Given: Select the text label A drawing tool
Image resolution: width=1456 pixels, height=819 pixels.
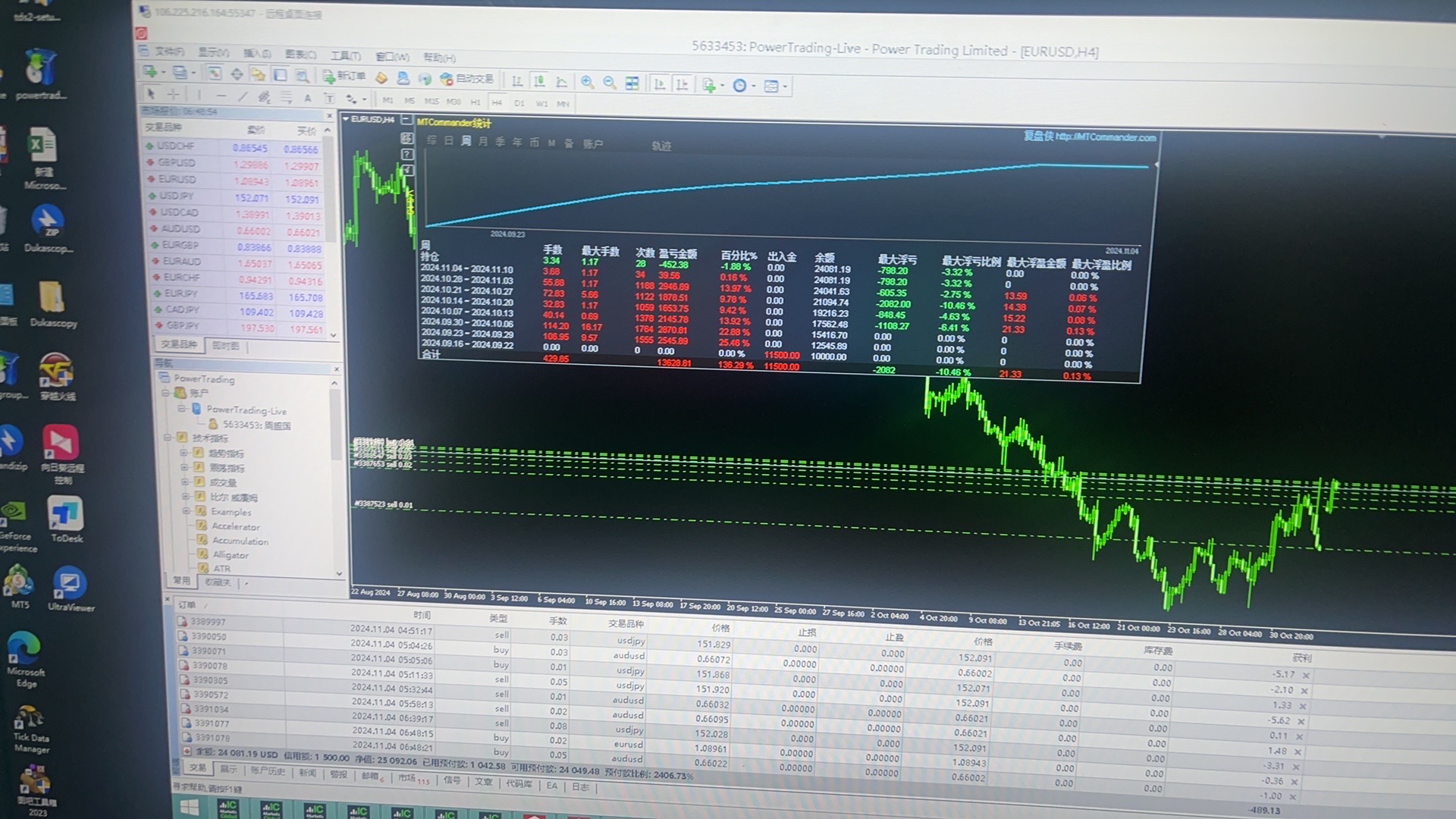Looking at the screenshot, I should (307, 98).
